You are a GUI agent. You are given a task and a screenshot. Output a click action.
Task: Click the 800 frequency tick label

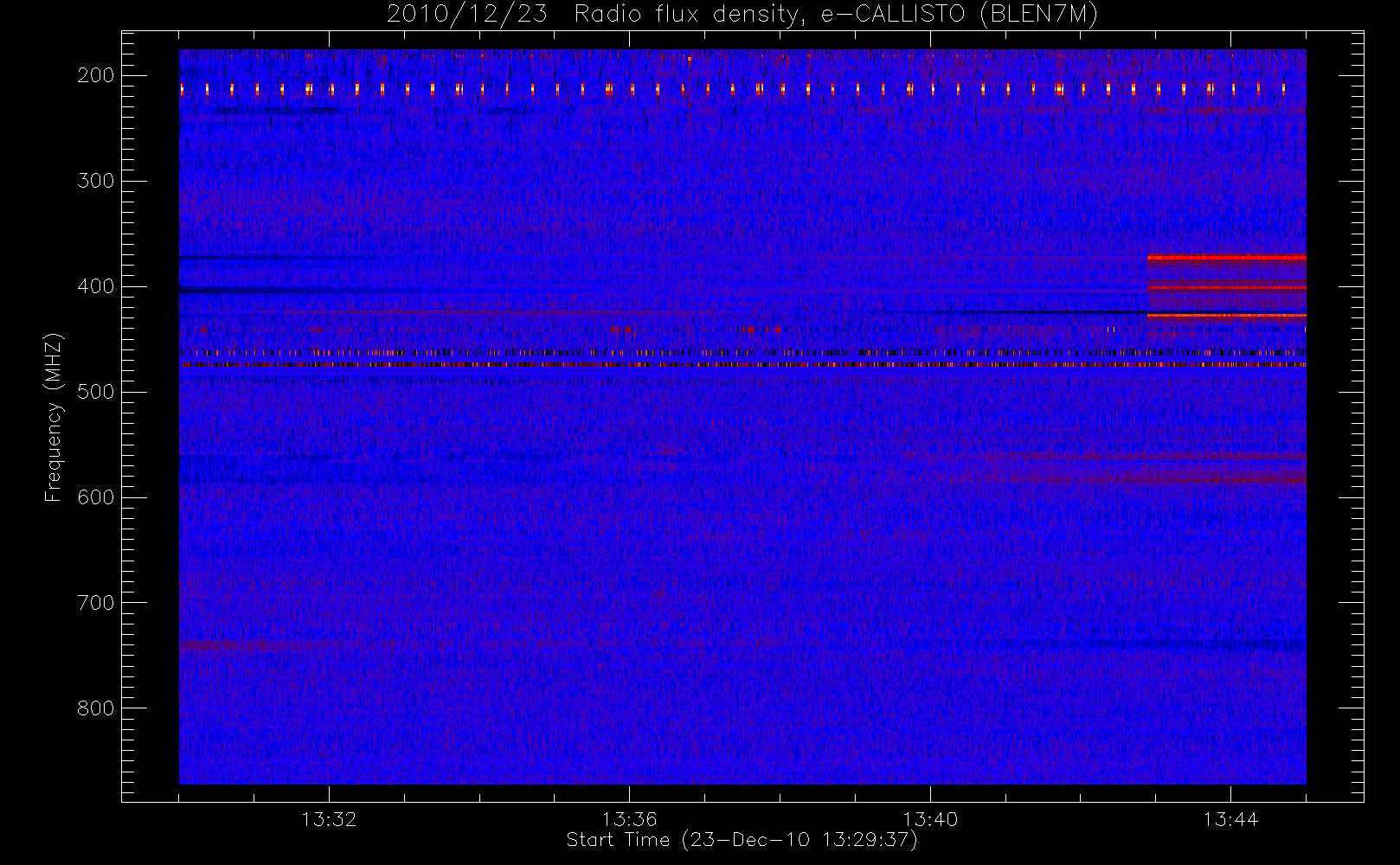point(95,708)
